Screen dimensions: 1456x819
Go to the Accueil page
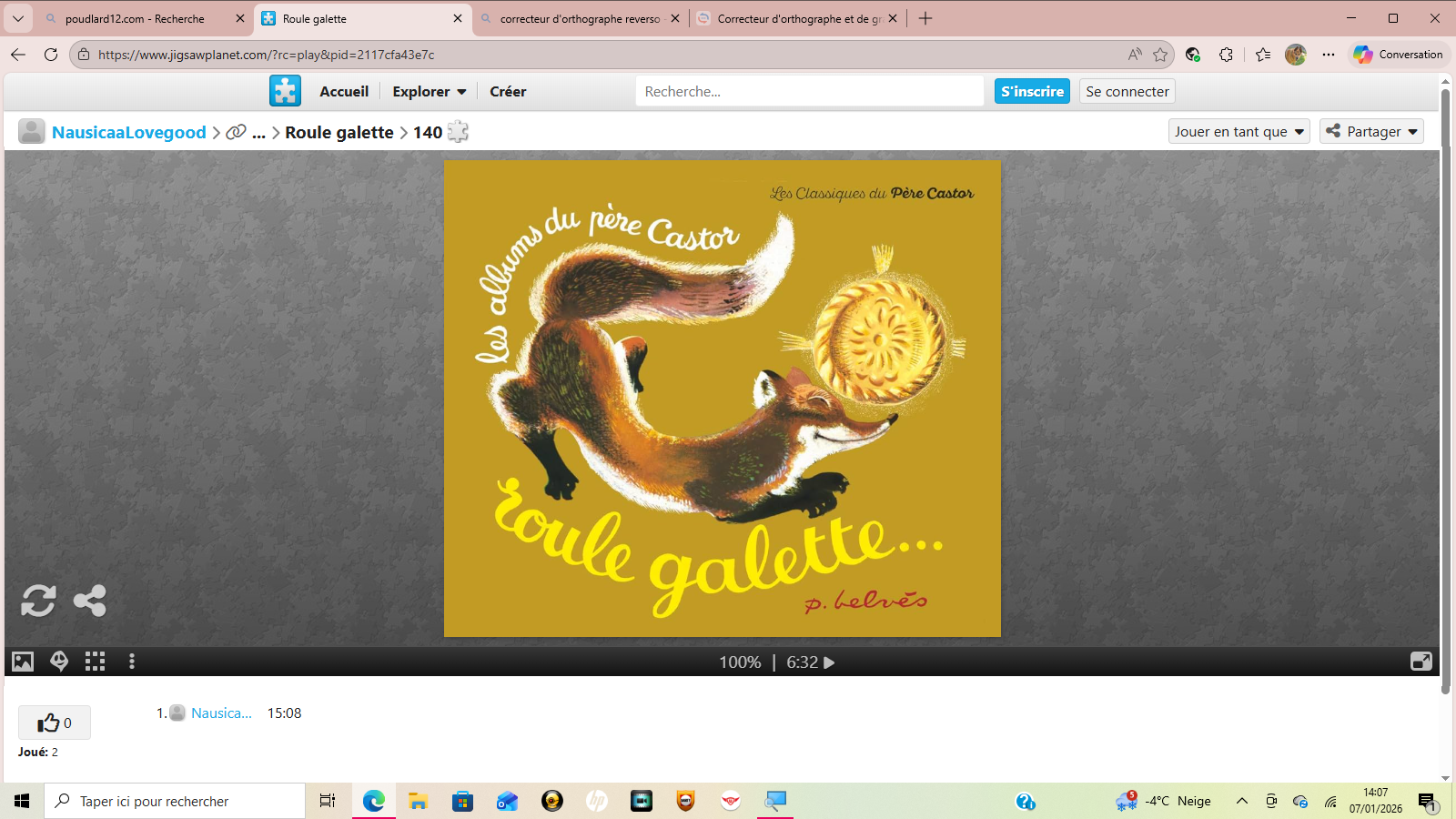point(344,92)
